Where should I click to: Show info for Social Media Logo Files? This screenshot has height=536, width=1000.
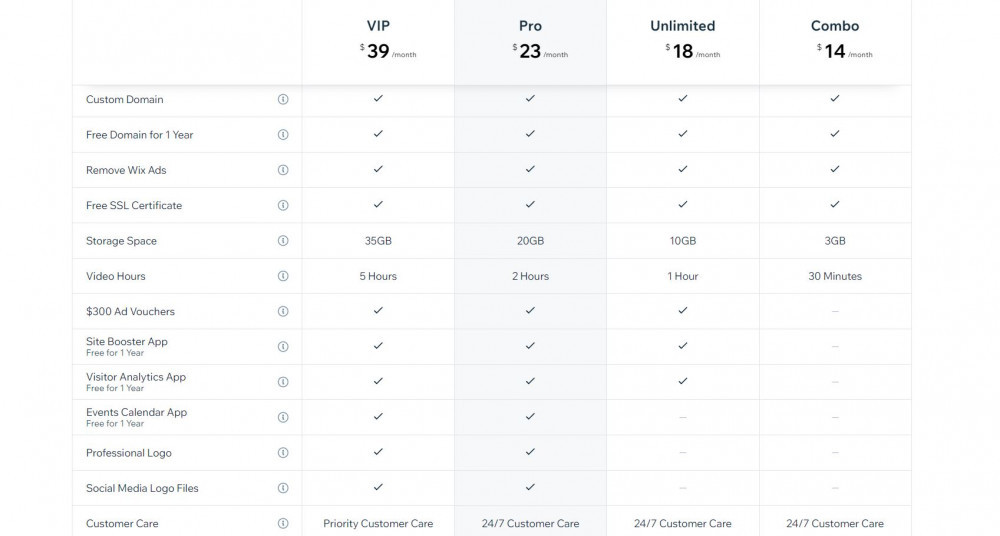[283, 488]
